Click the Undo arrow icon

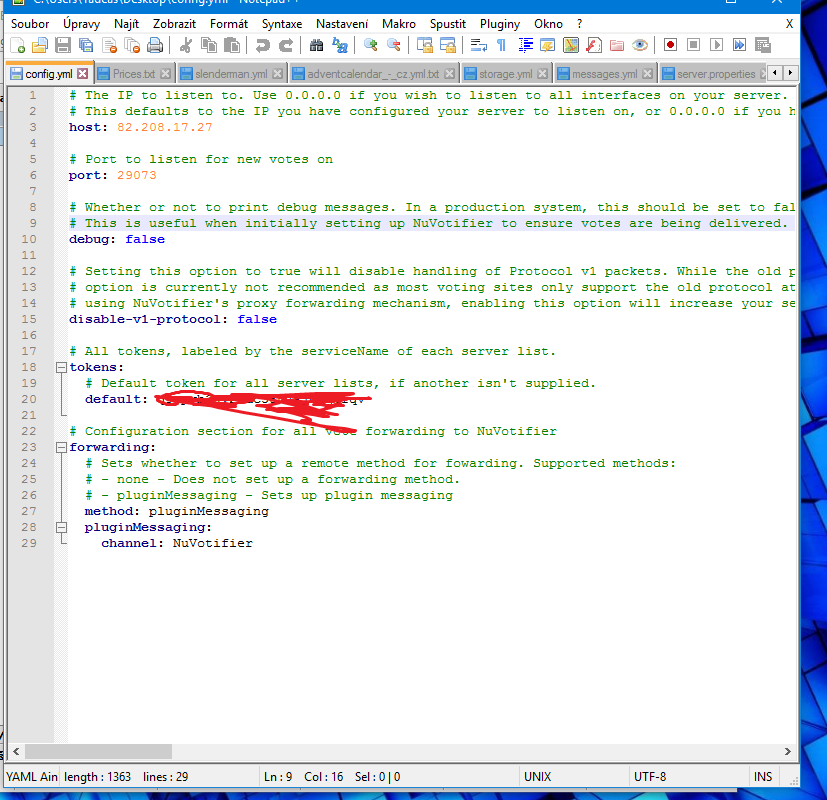pyautogui.click(x=263, y=45)
